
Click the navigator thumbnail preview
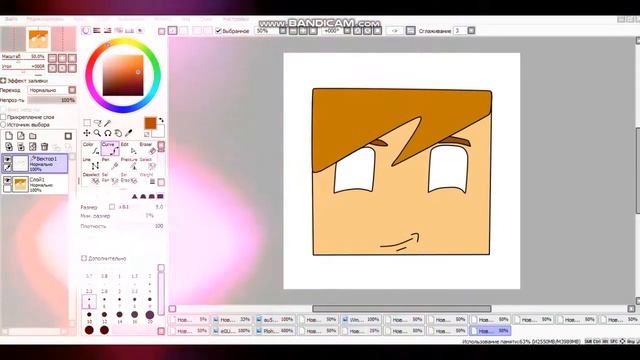coord(38,39)
